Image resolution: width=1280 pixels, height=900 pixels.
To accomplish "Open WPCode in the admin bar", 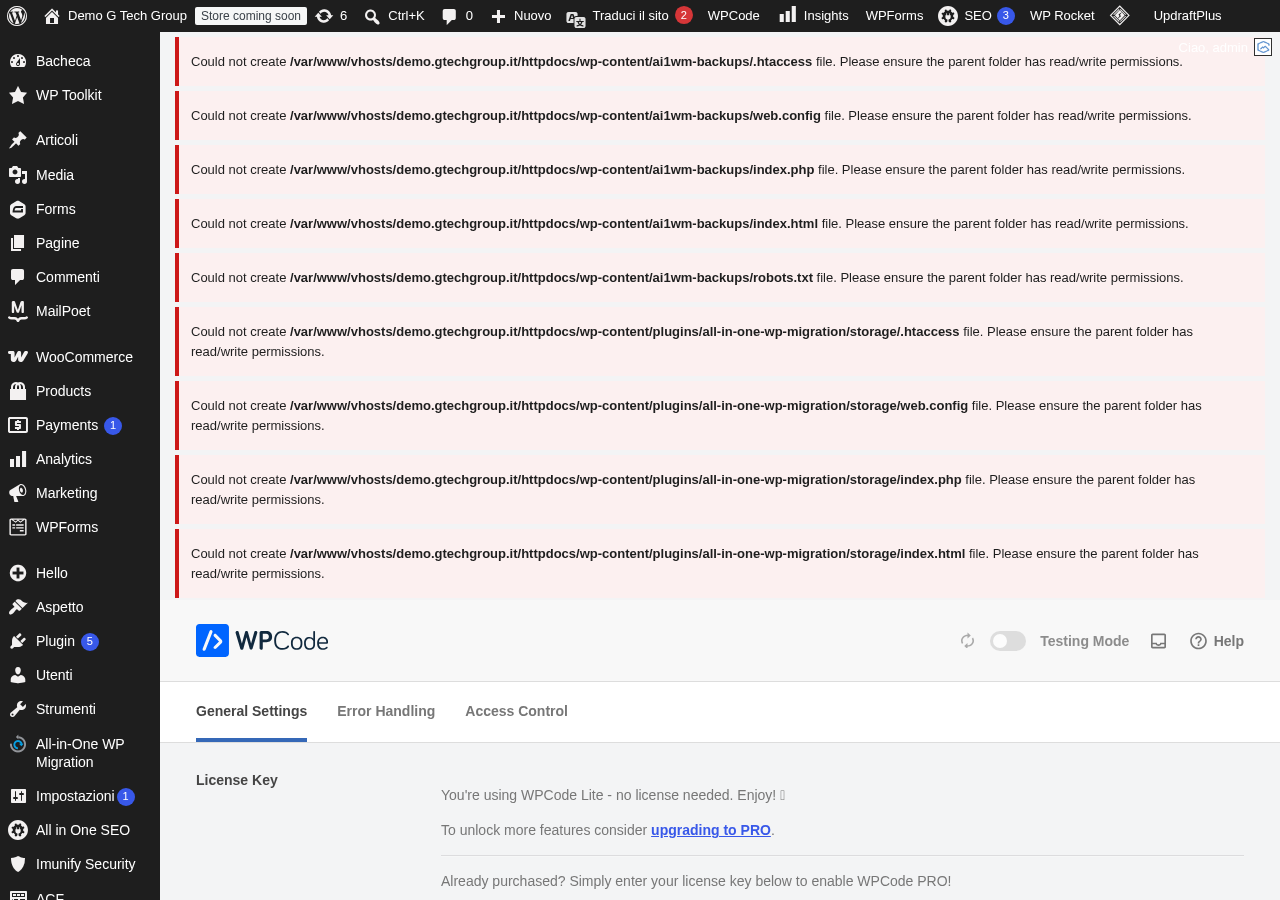I will click(733, 16).
